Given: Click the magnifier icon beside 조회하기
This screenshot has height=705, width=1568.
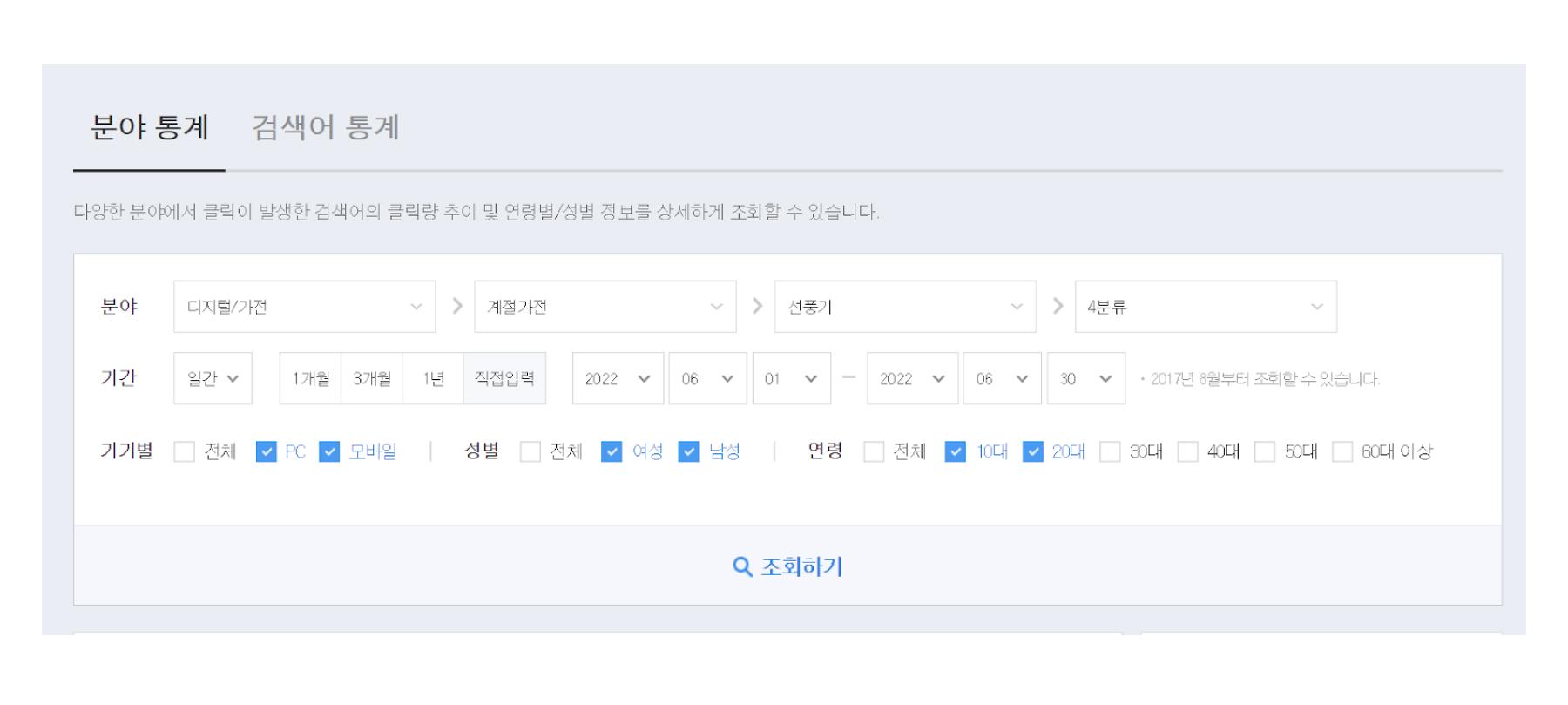Looking at the screenshot, I should coord(741,567).
